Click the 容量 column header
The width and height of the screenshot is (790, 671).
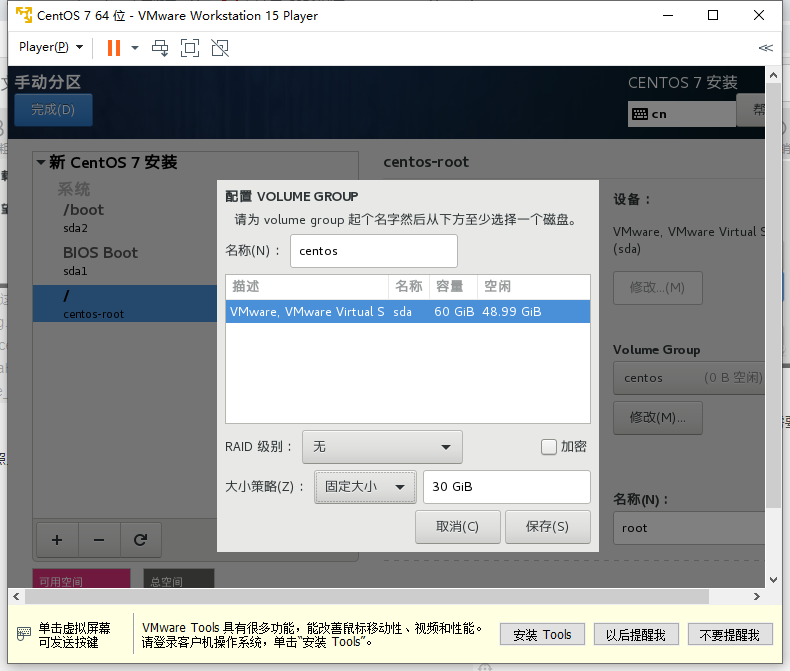coord(453,286)
